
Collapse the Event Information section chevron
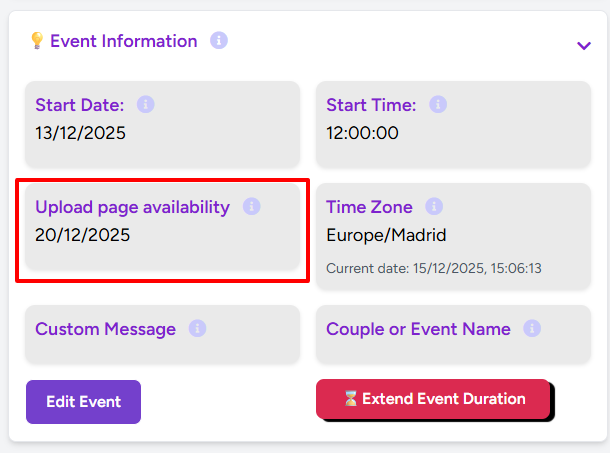tap(584, 45)
